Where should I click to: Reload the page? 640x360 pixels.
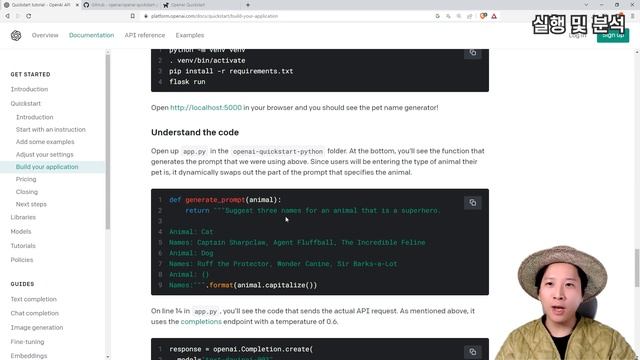point(29,16)
